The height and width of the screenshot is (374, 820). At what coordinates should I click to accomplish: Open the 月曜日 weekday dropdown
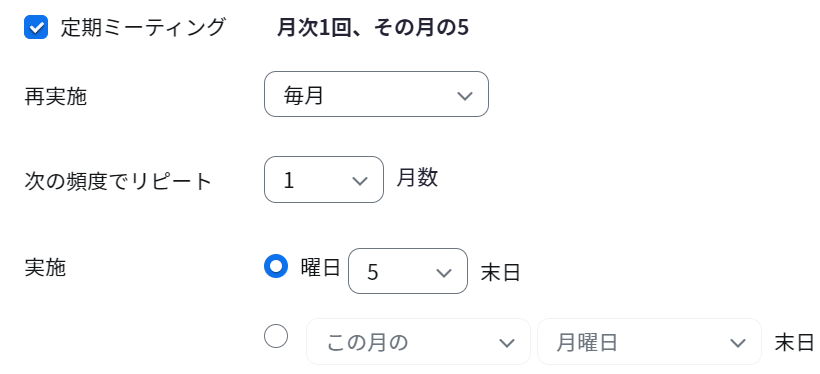649,342
